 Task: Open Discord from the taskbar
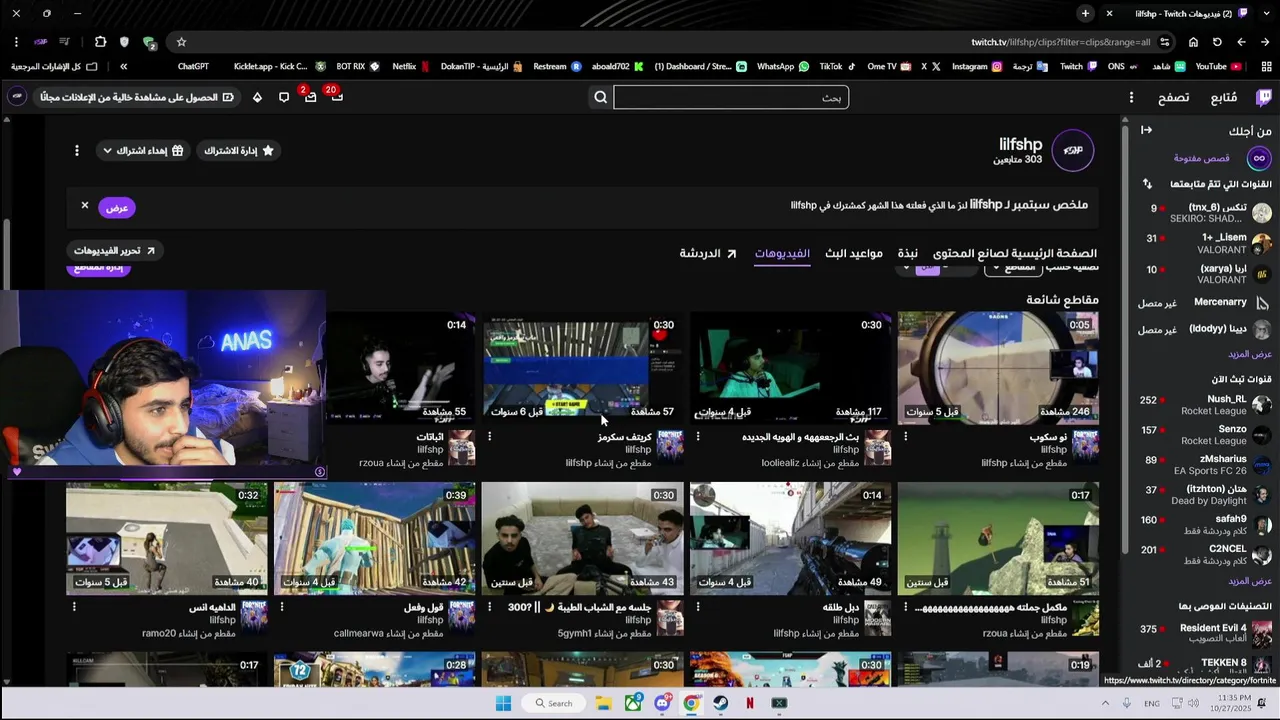(x=662, y=703)
